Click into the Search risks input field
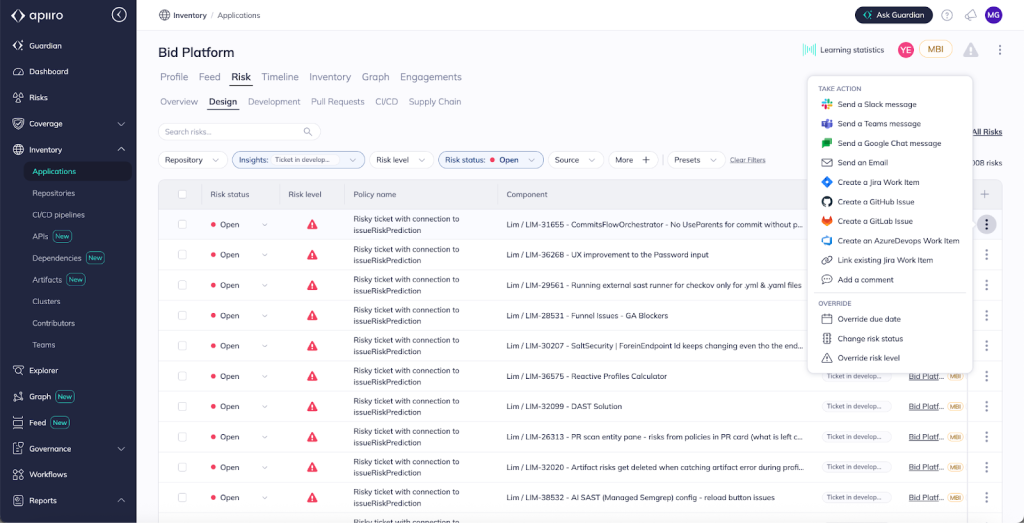 click(230, 132)
